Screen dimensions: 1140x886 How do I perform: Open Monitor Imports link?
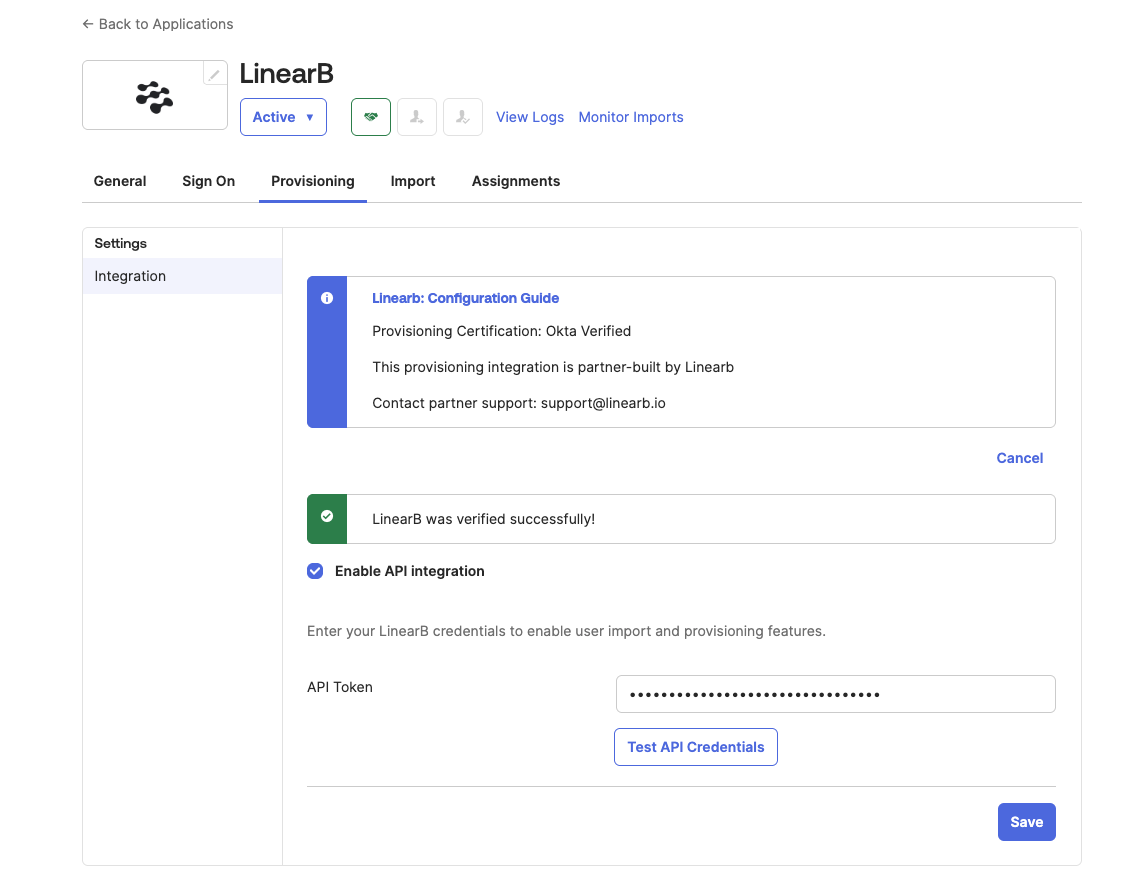[631, 117]
